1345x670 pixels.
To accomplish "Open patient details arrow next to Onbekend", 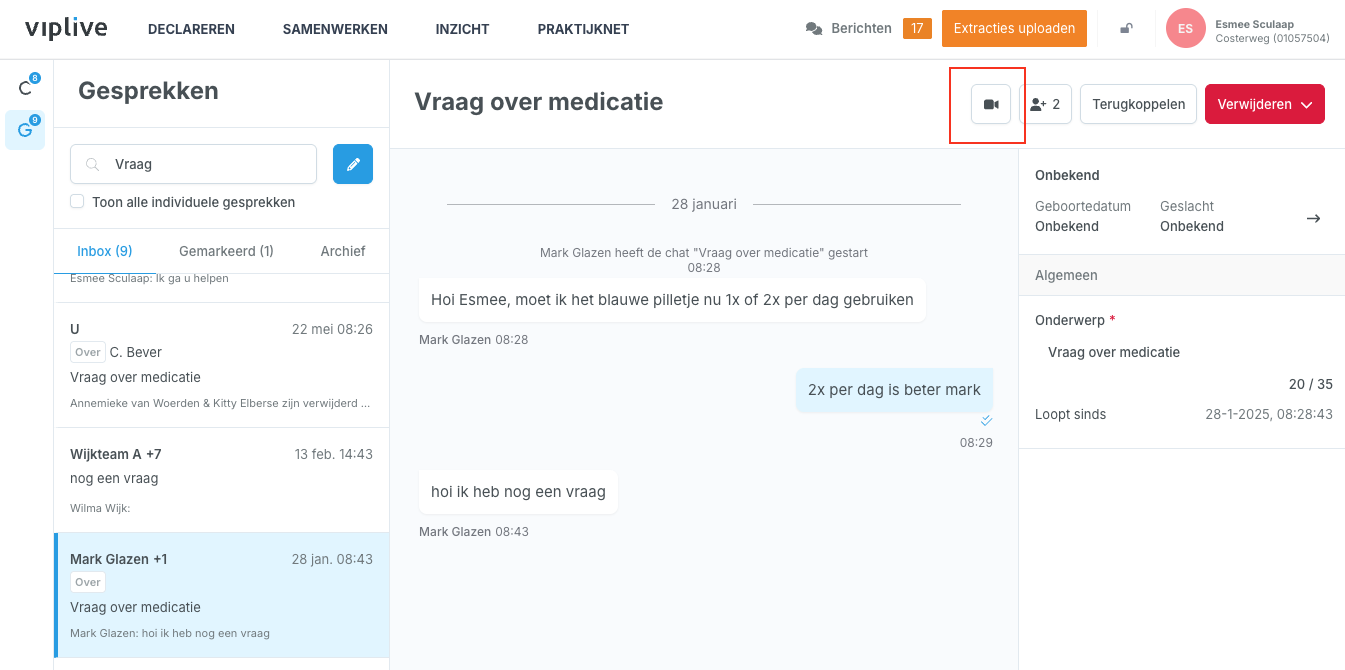I will [x=1314, y=218].
